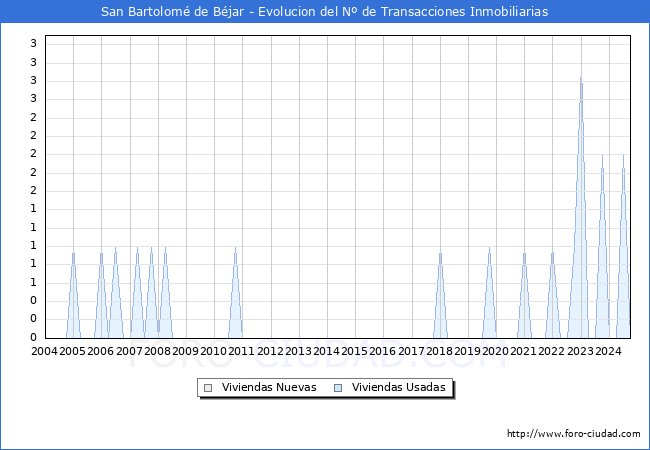Click the 2011 x-axis label
Screen dimensions: 650x450
(x=241, y=351)
